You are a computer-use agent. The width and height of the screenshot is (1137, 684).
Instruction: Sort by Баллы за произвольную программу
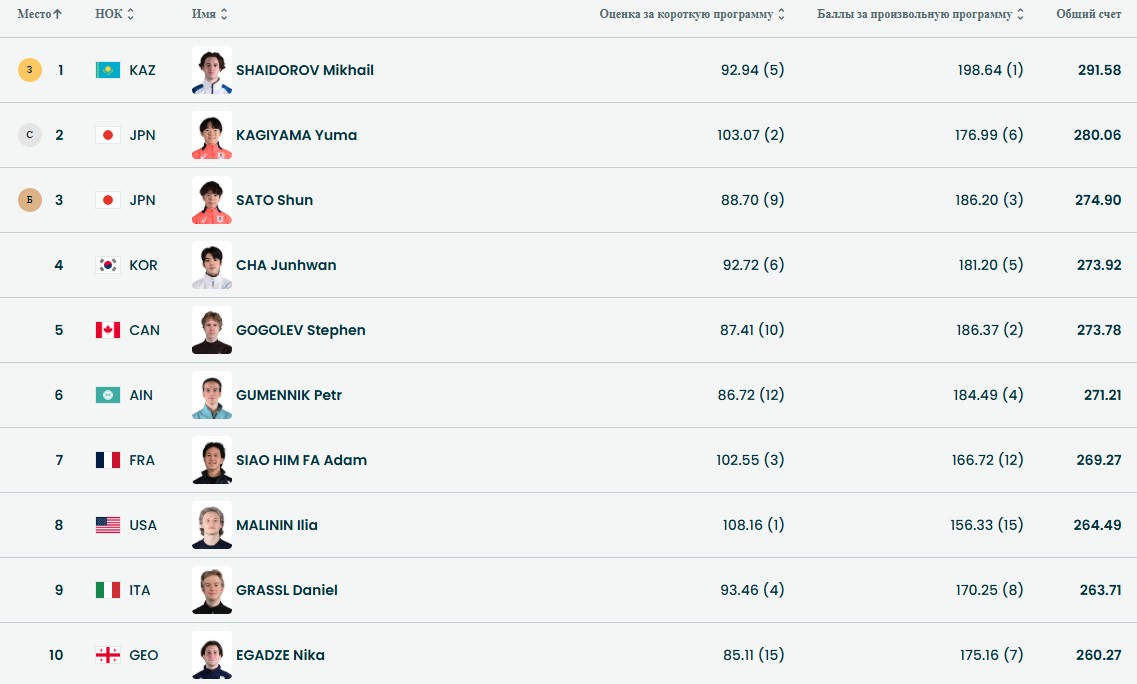point(921,14)
